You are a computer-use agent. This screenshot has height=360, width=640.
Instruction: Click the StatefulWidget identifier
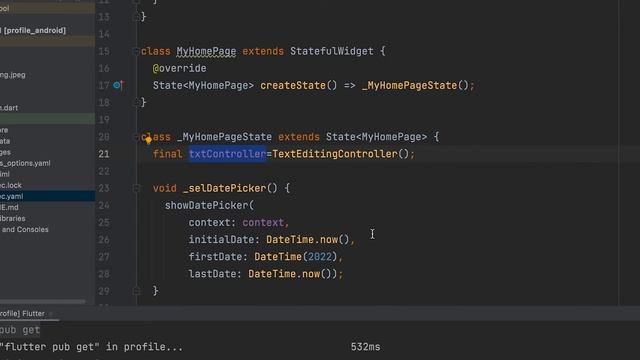(x=331, y=51)
